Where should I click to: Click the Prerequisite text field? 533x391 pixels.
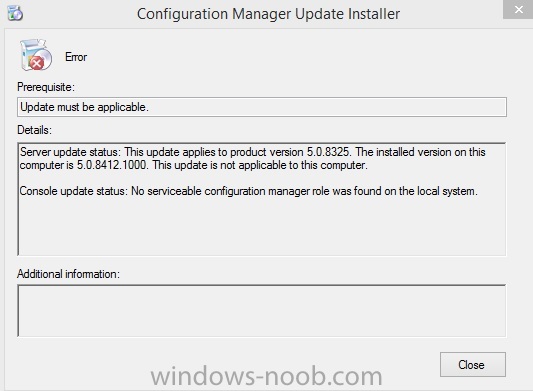(262, 107)
